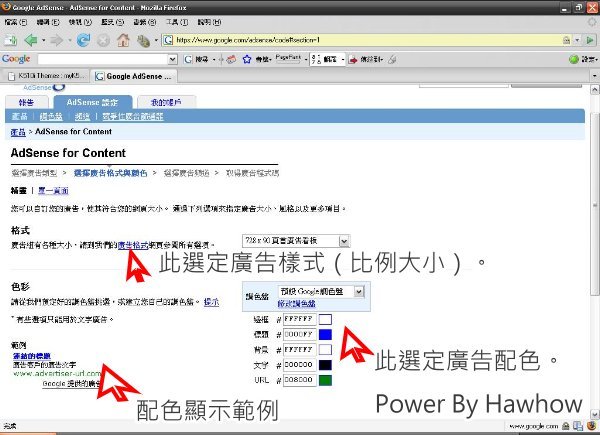The image size is (600, 435).
Task: Open the History (S) menu
Action: [112, 22]
